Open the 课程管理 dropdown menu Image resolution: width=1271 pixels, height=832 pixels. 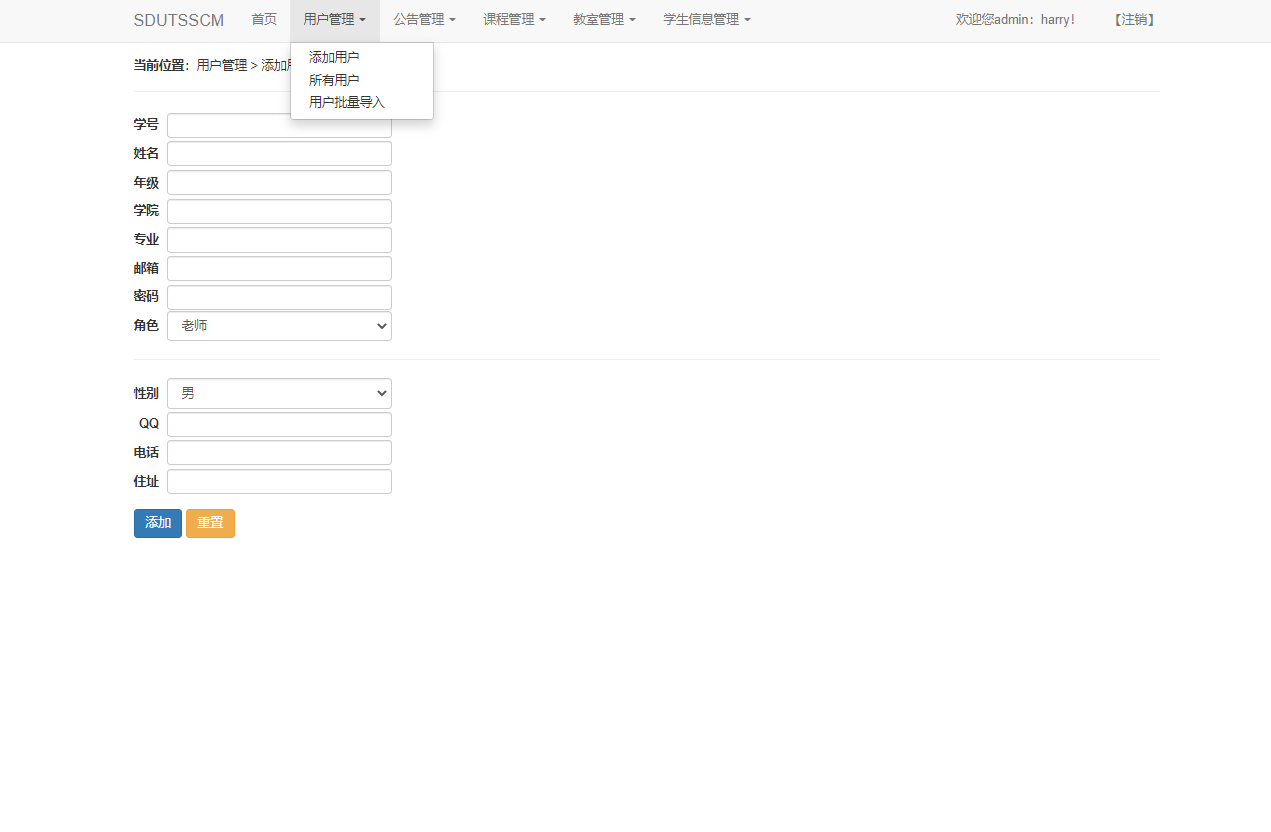(514, 20)
